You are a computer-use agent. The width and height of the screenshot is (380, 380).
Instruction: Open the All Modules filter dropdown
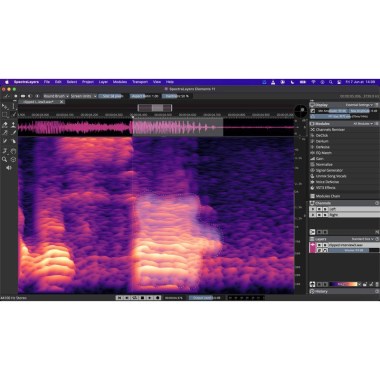coord(363,124)
